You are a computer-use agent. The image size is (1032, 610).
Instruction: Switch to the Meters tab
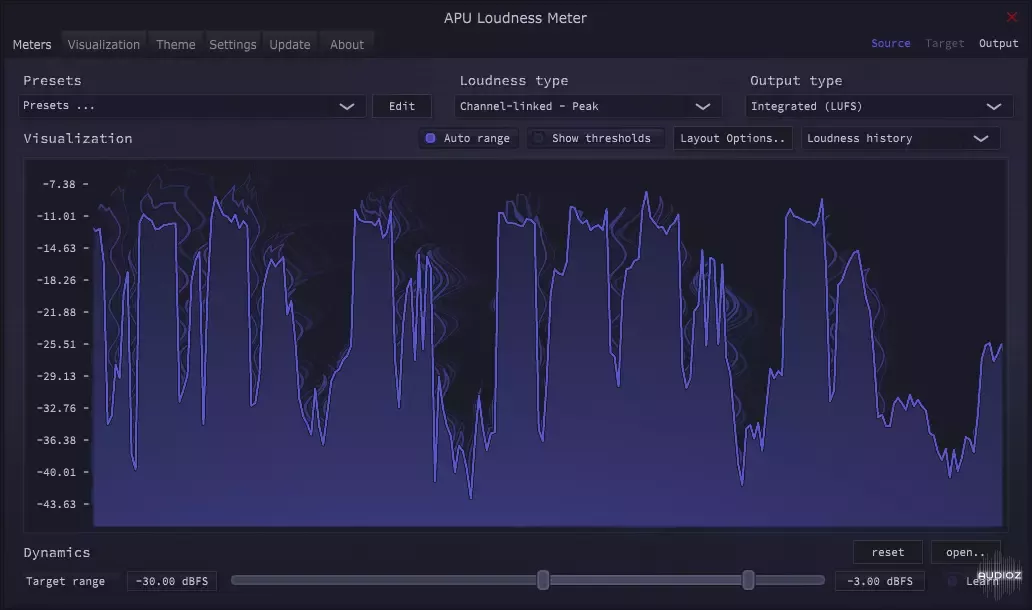32,44
